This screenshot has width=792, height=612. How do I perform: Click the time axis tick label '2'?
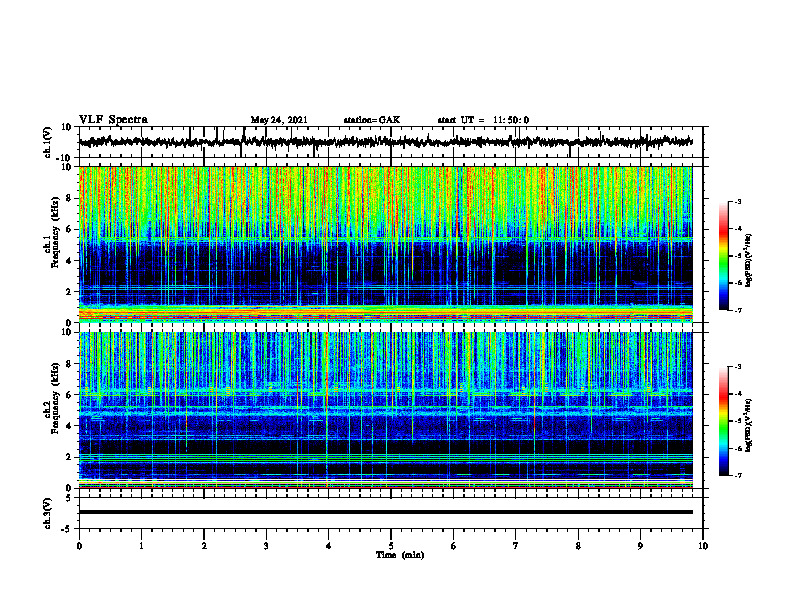pyautogui.click(x=204, y=546)
